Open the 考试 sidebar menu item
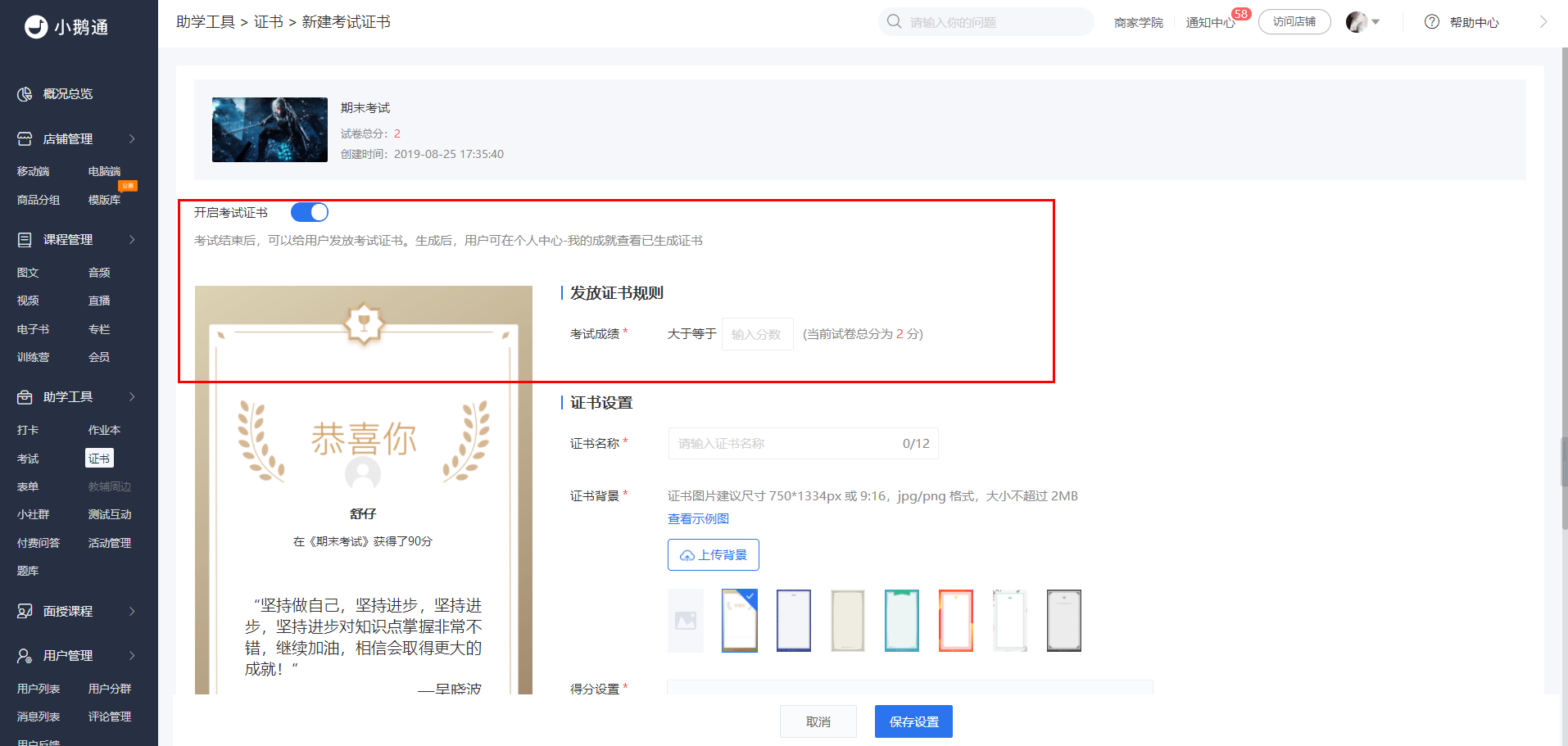This screenshot has height=746, width=1568. pyautogui.click(x=28, y=459)
